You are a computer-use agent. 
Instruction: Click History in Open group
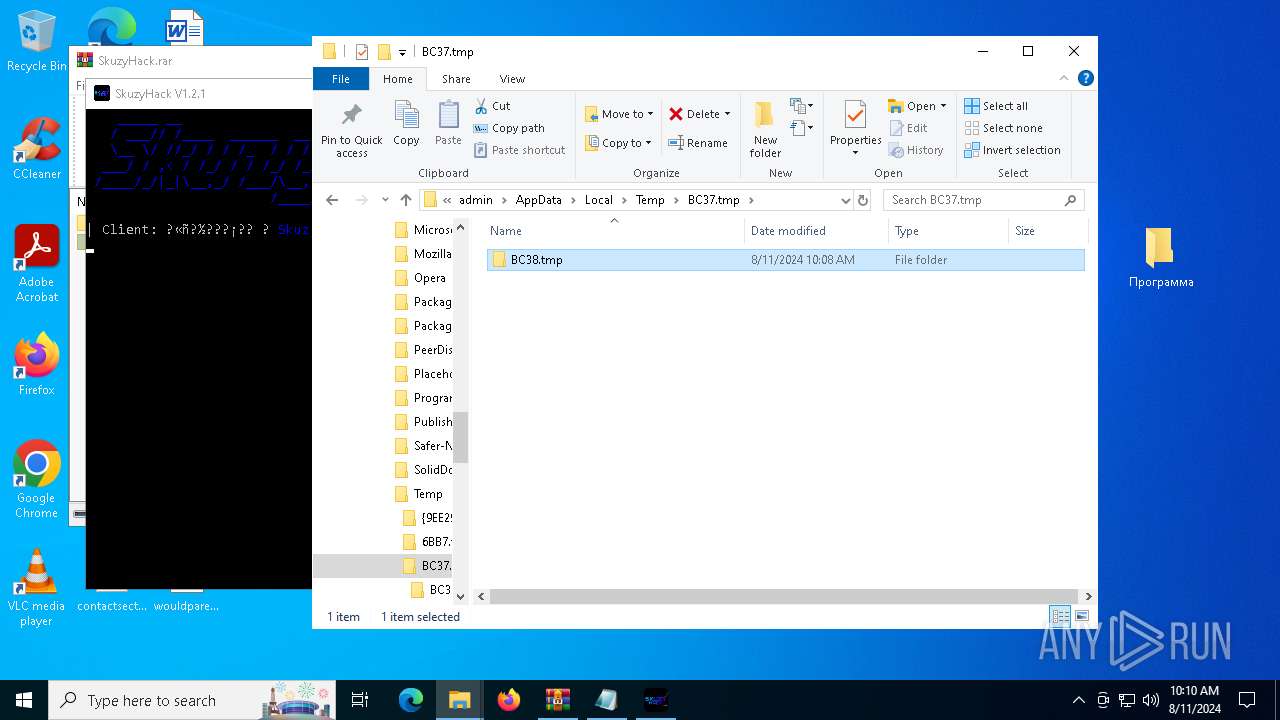point(915,150)
